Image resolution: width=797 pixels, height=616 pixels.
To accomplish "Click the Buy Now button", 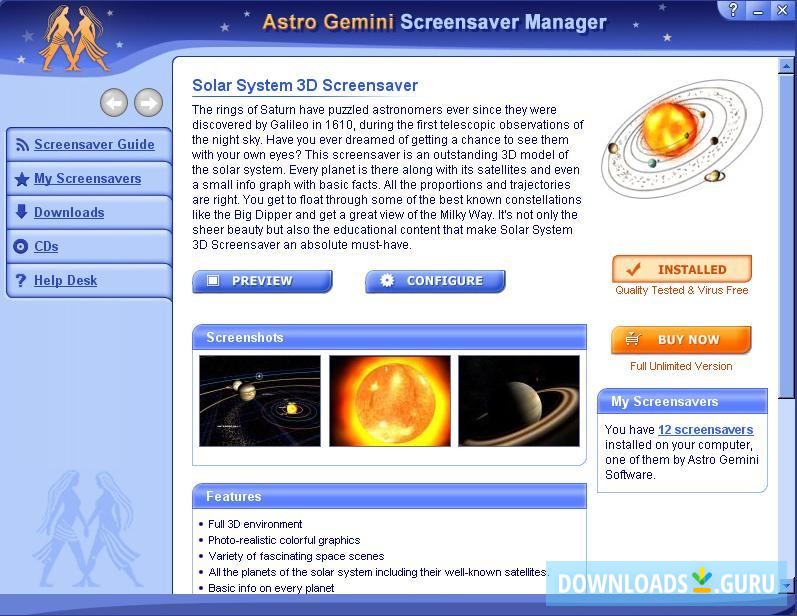I will click(681, 340).
